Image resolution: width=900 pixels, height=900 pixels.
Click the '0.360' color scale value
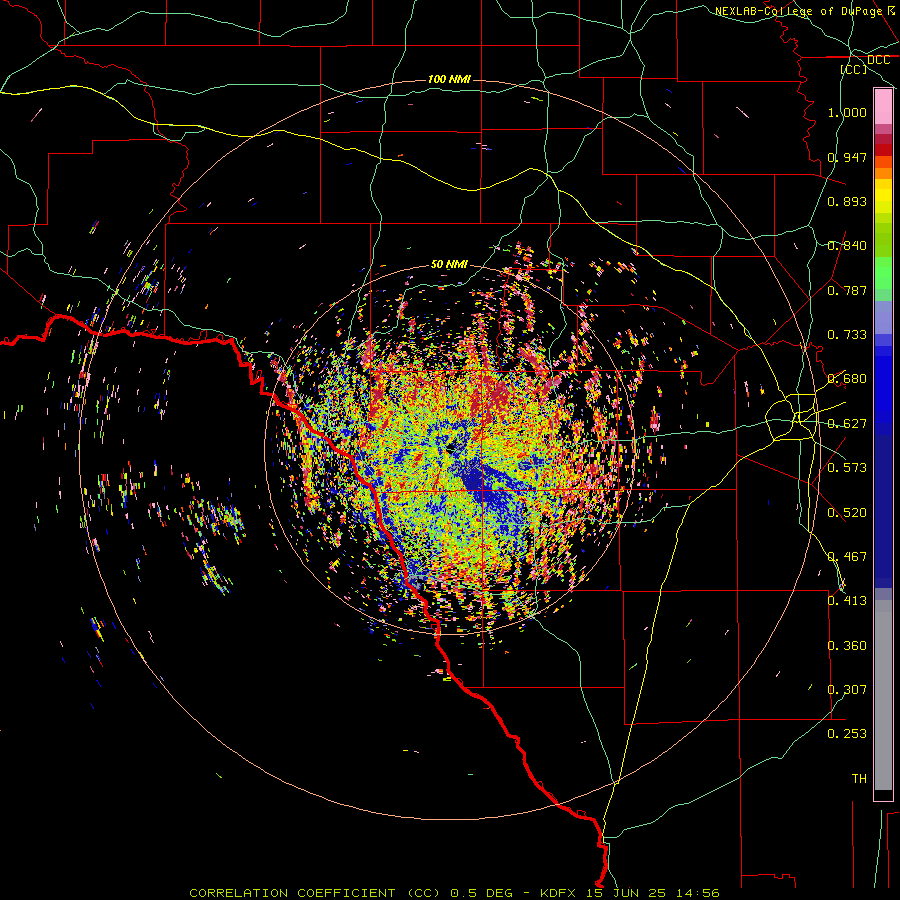[x=847, y=646]
